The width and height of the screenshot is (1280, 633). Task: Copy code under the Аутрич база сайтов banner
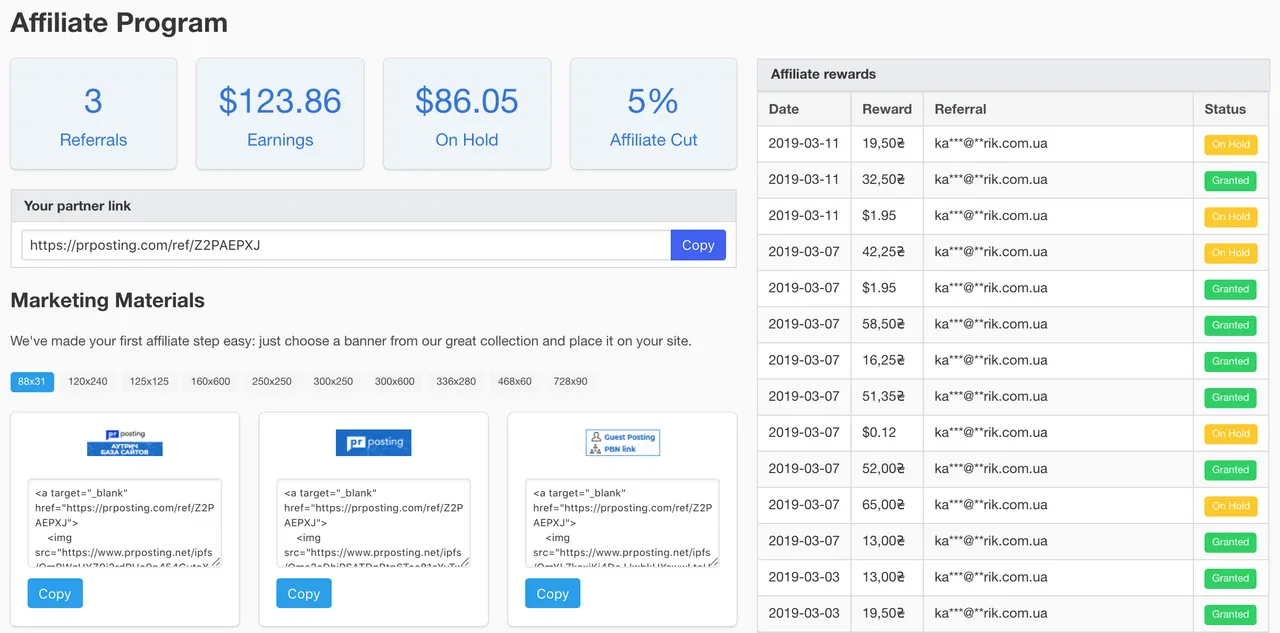point(55,593)
